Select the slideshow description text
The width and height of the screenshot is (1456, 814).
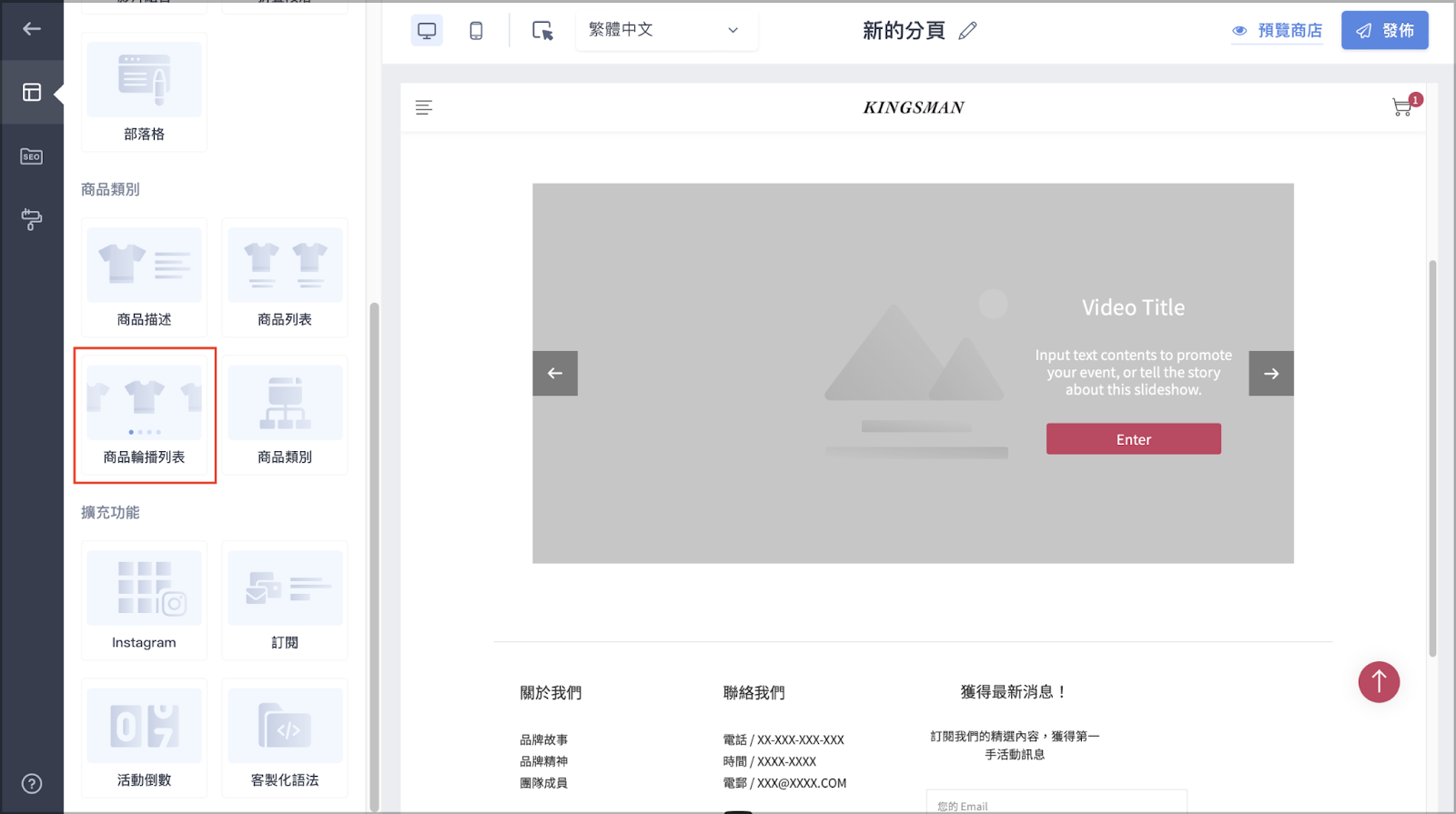tap(1133, 373)
